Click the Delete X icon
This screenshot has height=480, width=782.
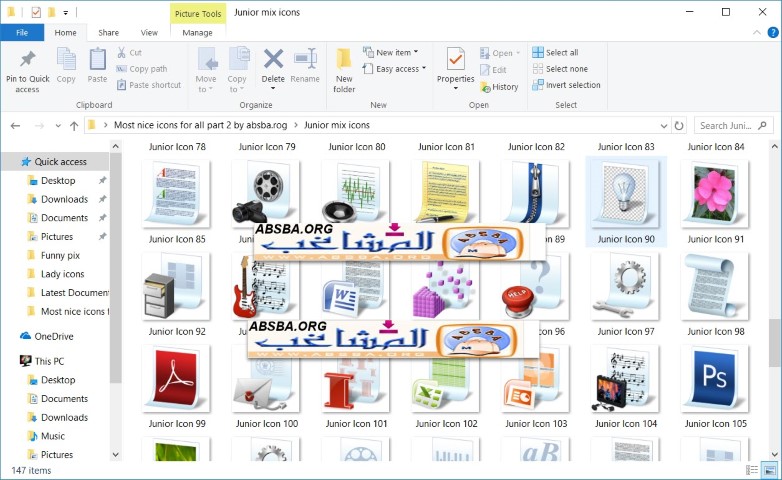pyautogui.click(x=273, y=59)
